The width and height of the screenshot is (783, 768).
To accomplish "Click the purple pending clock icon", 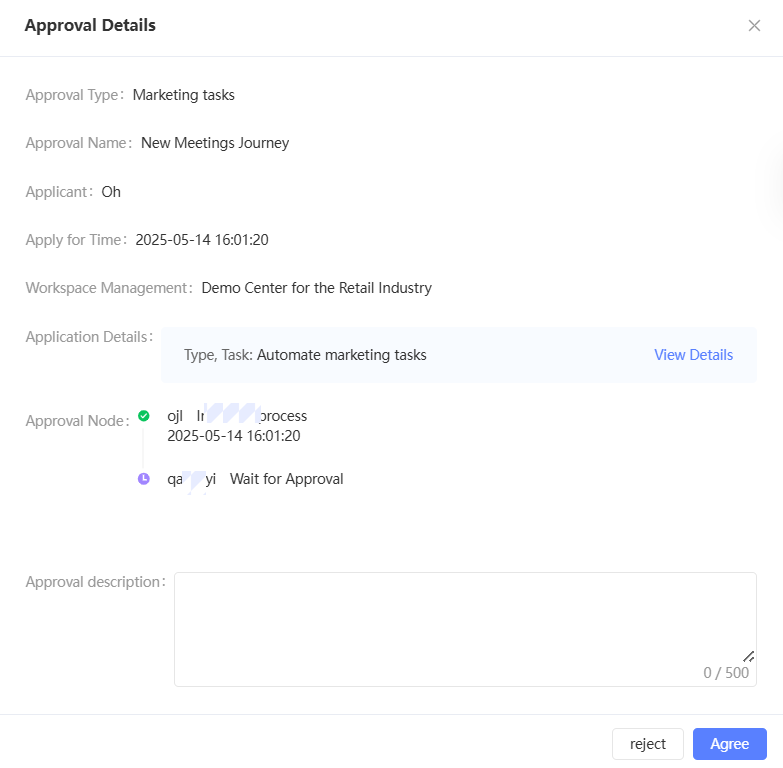I will click(144, 479).
